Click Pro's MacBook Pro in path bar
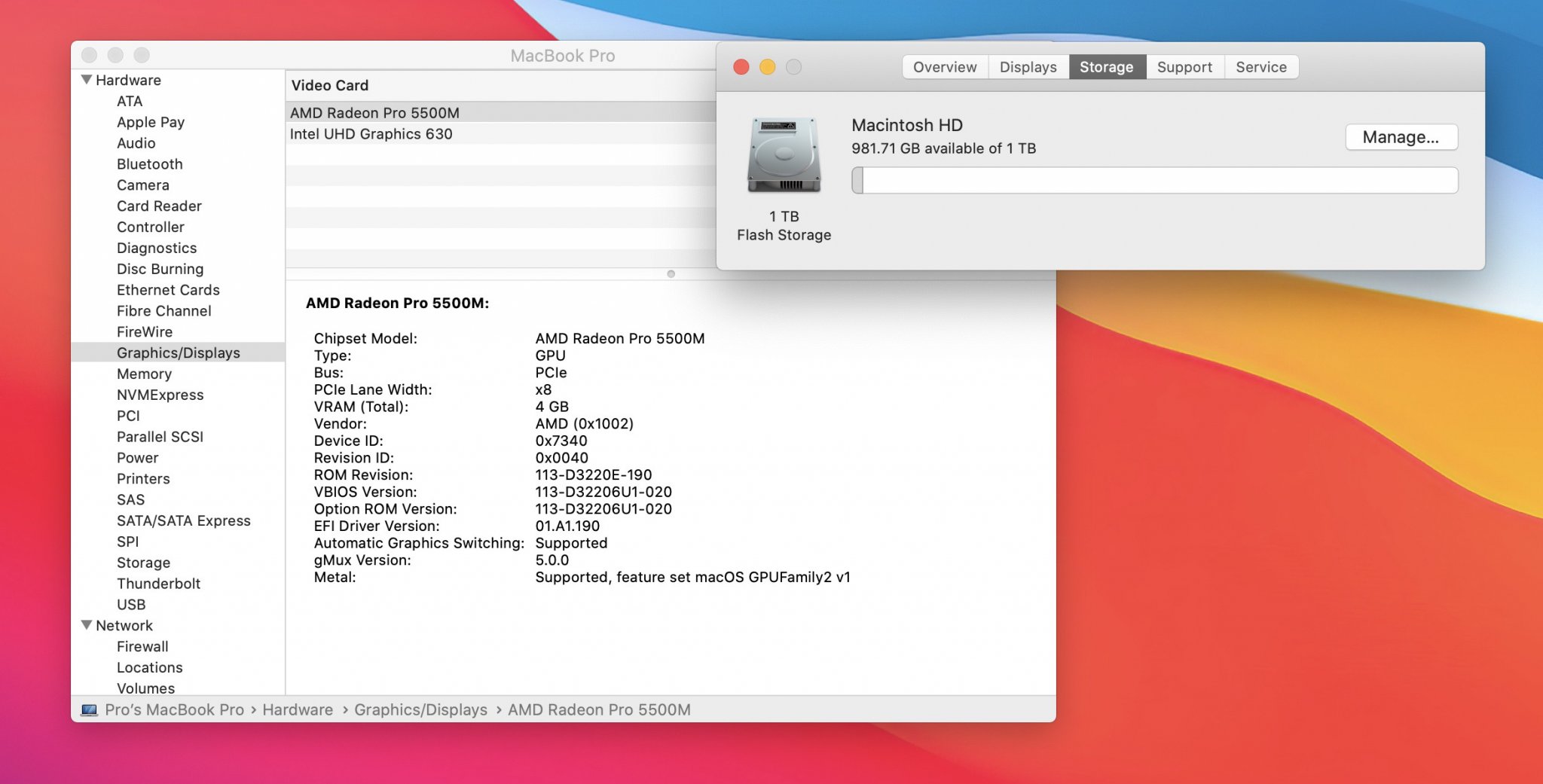 [x=174, y=709]
